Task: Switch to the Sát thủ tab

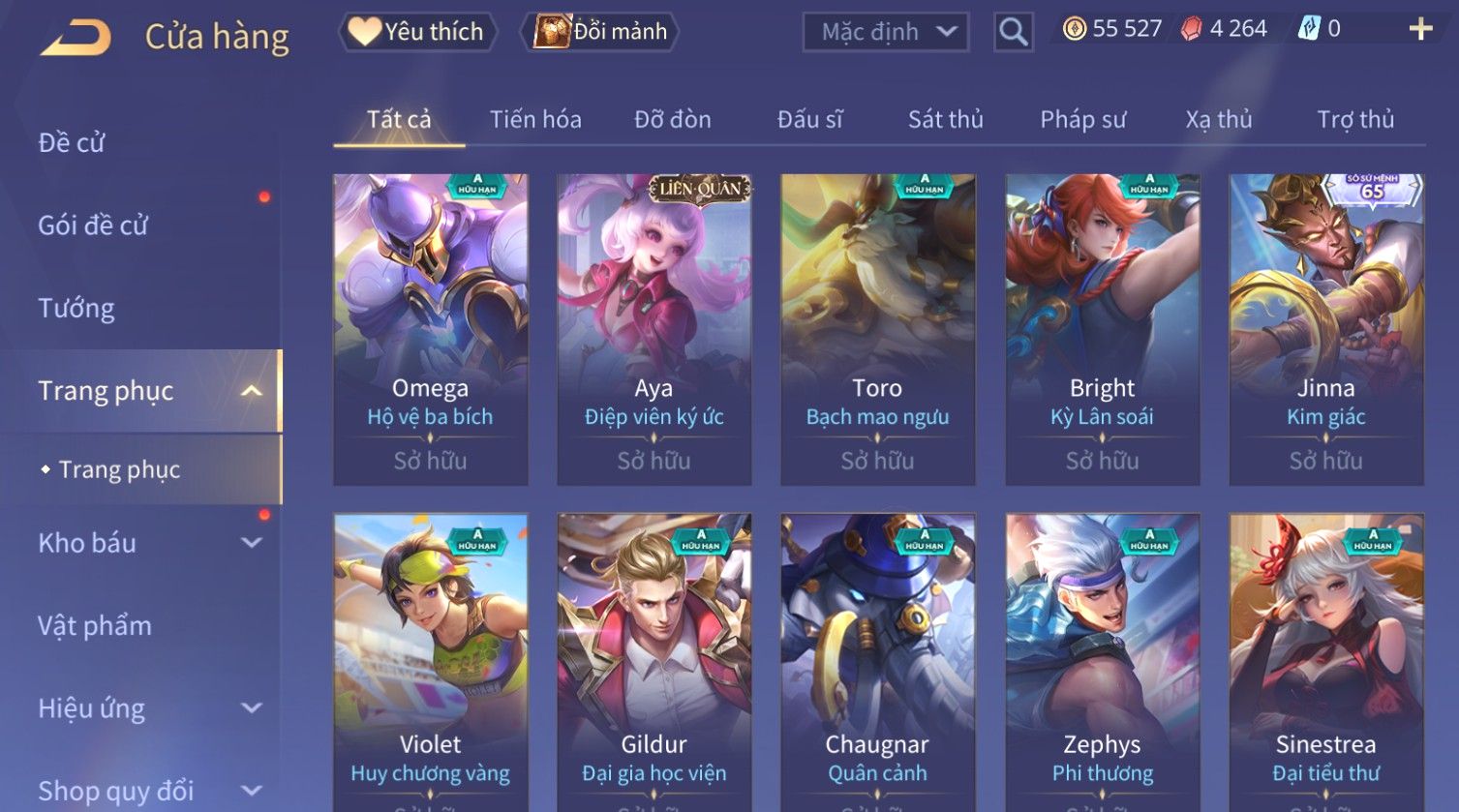Action: click(945, 119)
